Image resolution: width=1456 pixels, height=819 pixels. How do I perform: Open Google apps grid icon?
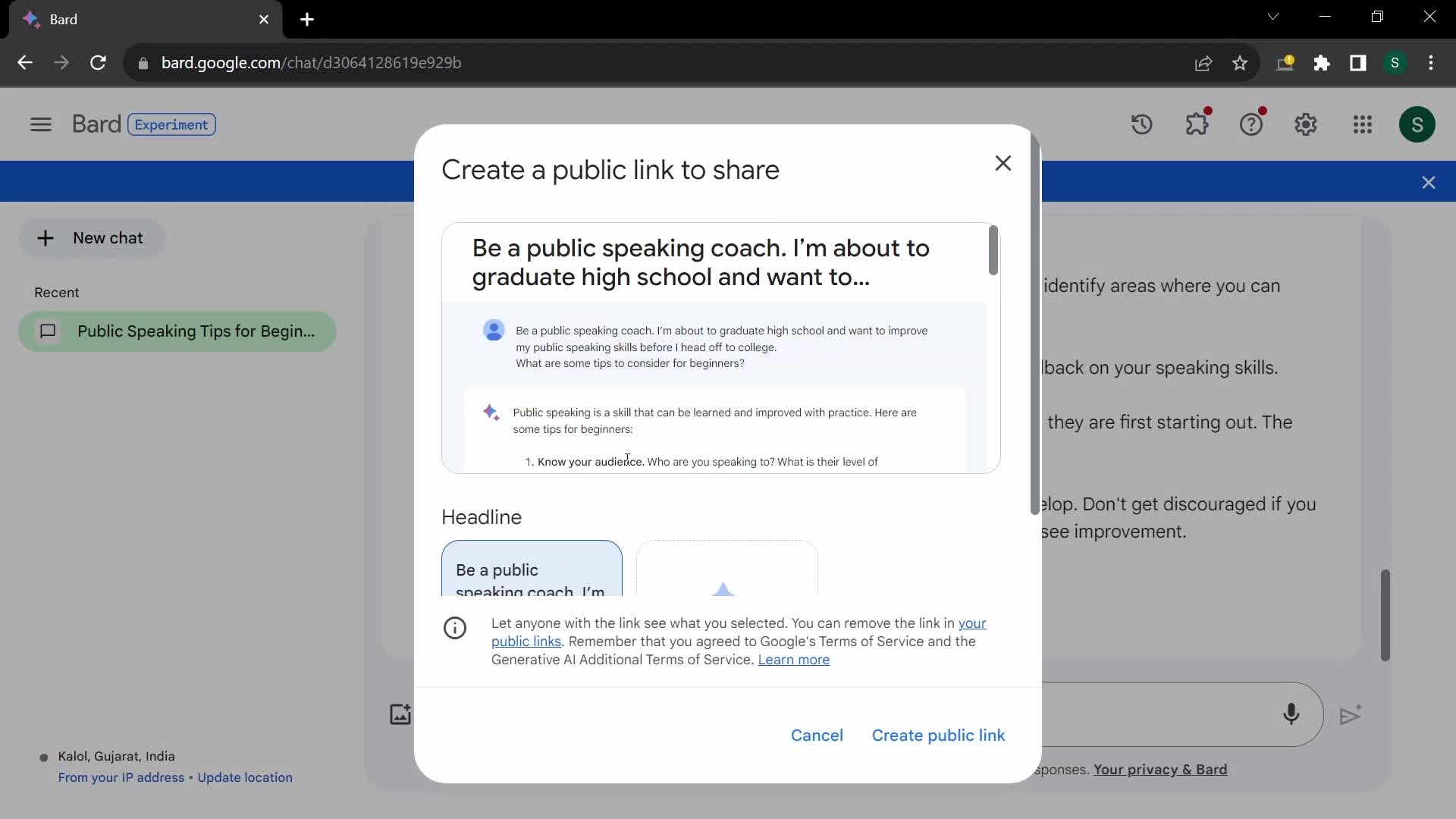[x=1362, y=124]
